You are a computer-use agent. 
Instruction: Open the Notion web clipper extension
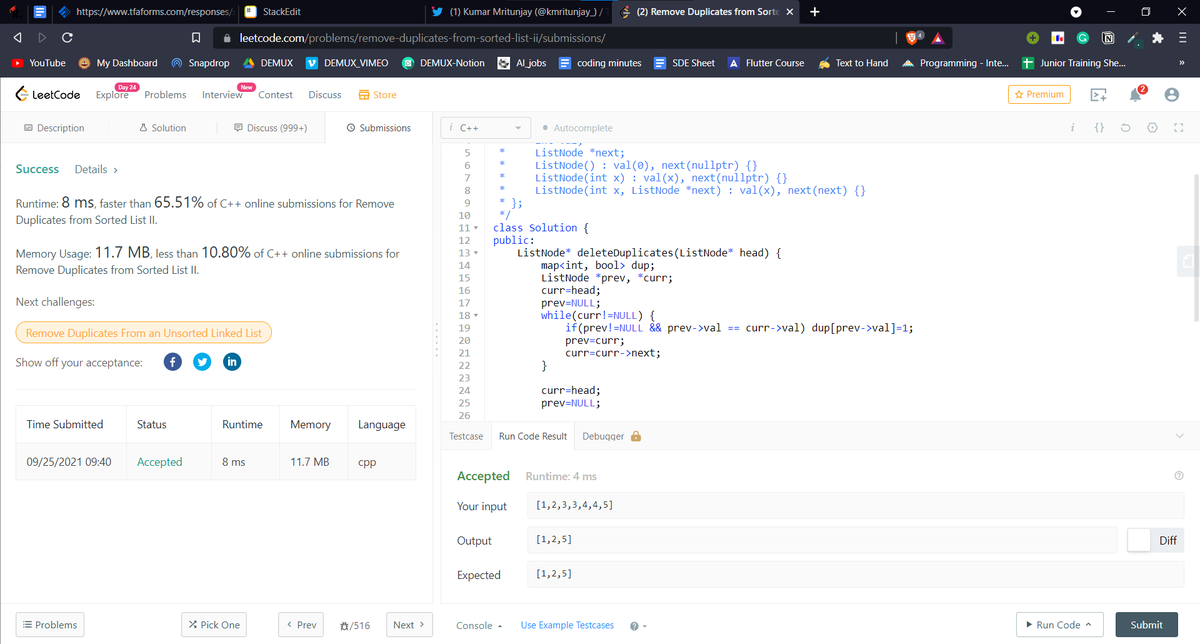point(1108,37)
